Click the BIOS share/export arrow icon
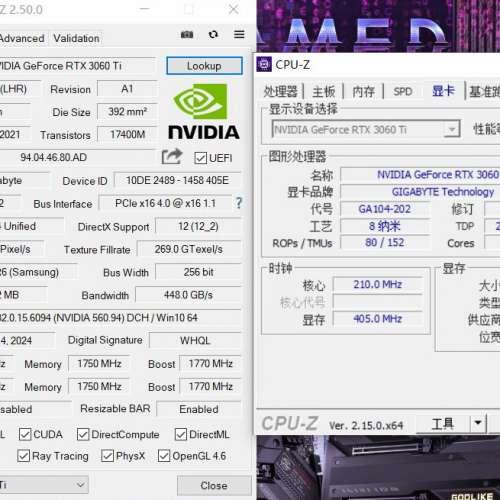 pos(172,156)
